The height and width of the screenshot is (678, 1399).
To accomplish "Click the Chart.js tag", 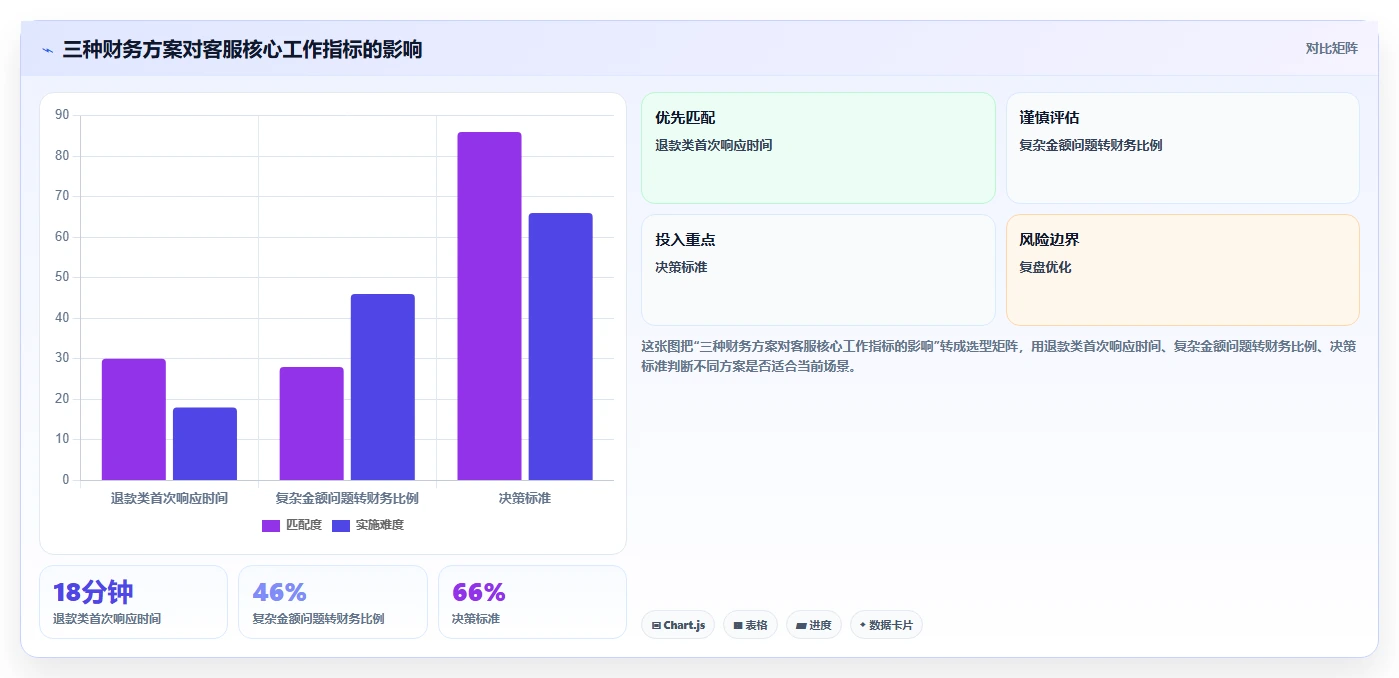I will 678,625.
